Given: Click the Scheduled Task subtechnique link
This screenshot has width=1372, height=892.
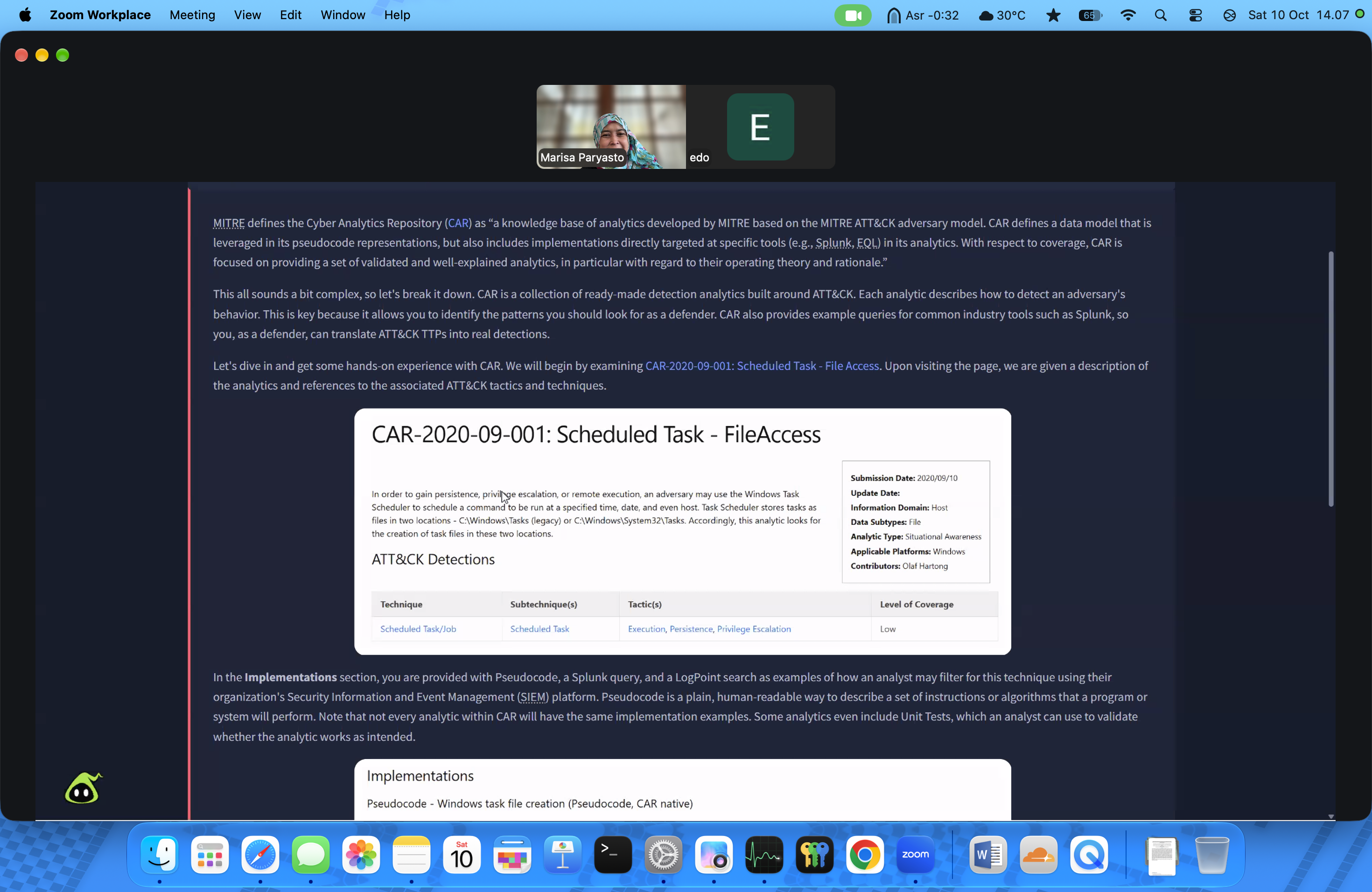Looking at the screenshot, I should 539,629.
